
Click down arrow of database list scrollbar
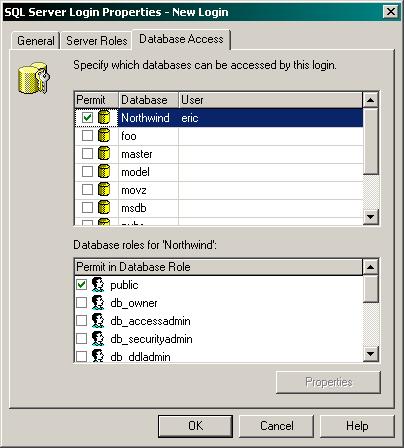371,217
